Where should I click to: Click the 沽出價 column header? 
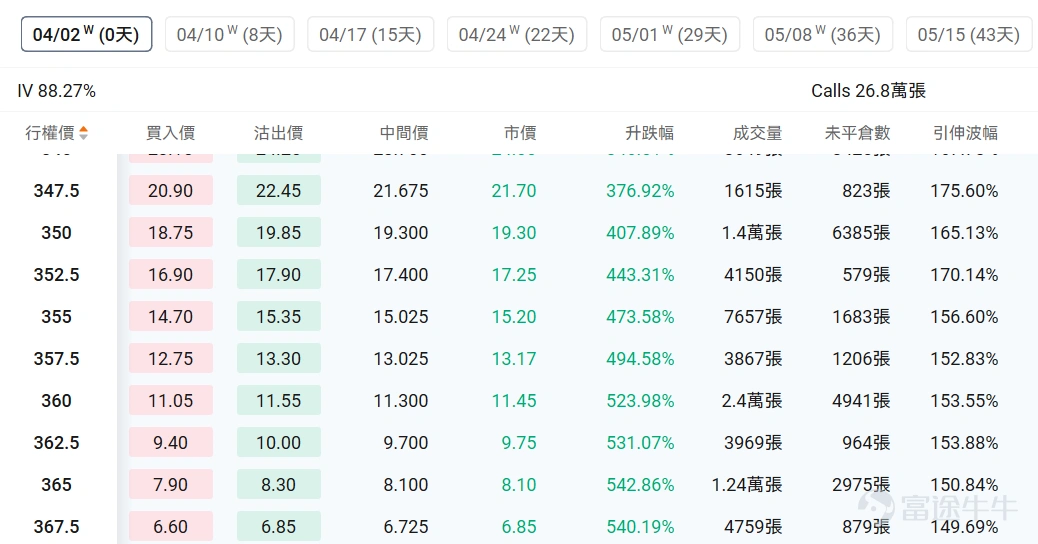(279, 133)
